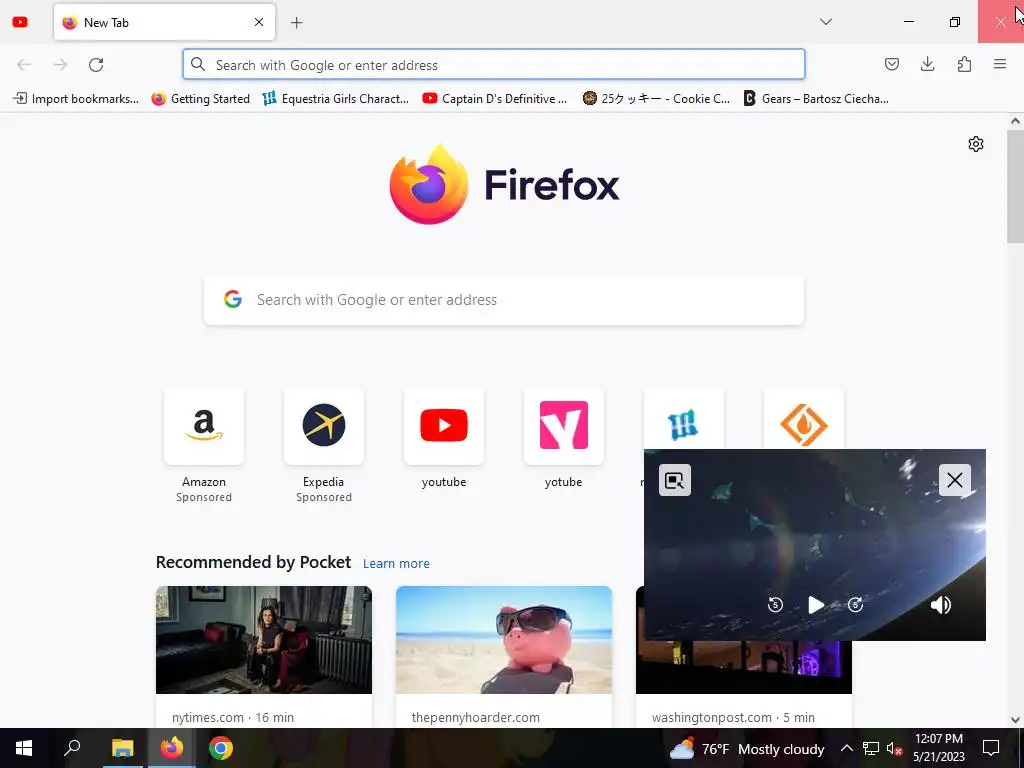Open the clock showing 12:07 PM
The width and height of the screenshot is (1024, 768).
tap(938, 748)
